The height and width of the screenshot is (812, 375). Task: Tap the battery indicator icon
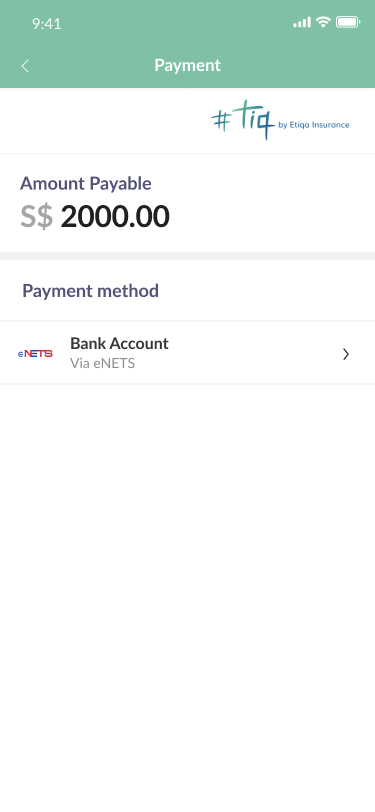click(348, 22)
